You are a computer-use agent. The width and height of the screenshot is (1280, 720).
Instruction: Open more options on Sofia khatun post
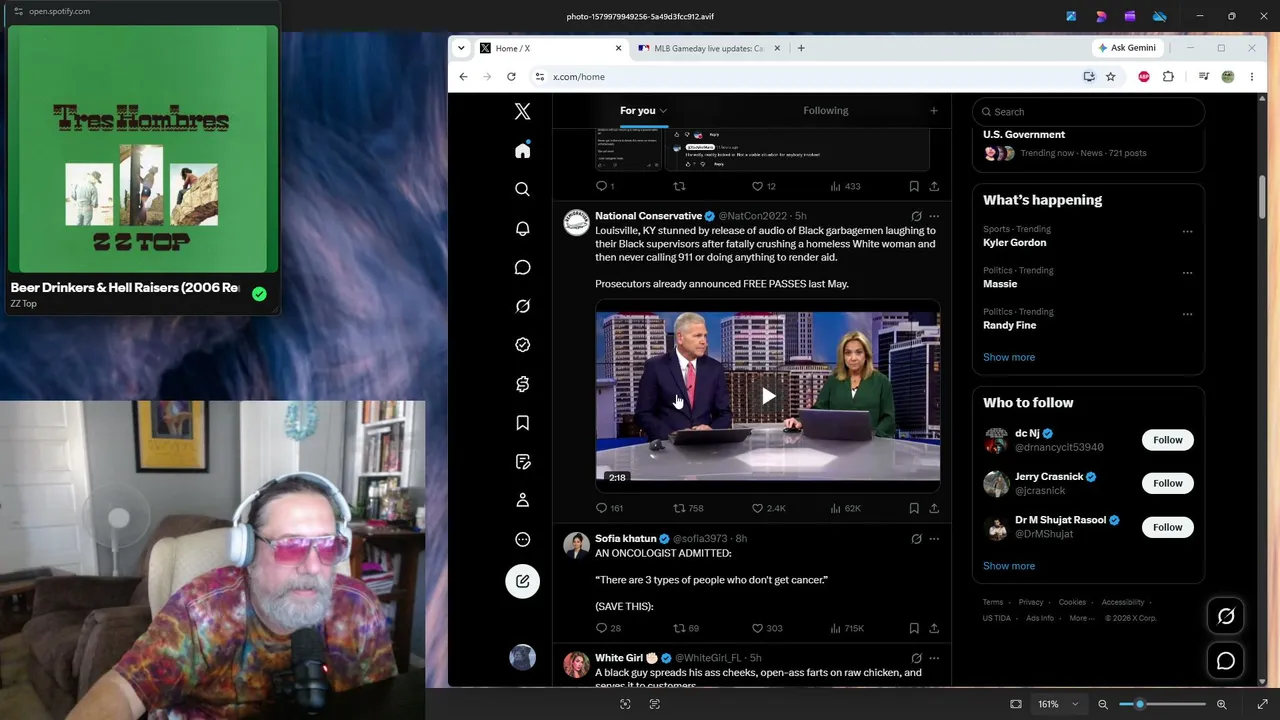pyautogui.click(x=934, y=539)
